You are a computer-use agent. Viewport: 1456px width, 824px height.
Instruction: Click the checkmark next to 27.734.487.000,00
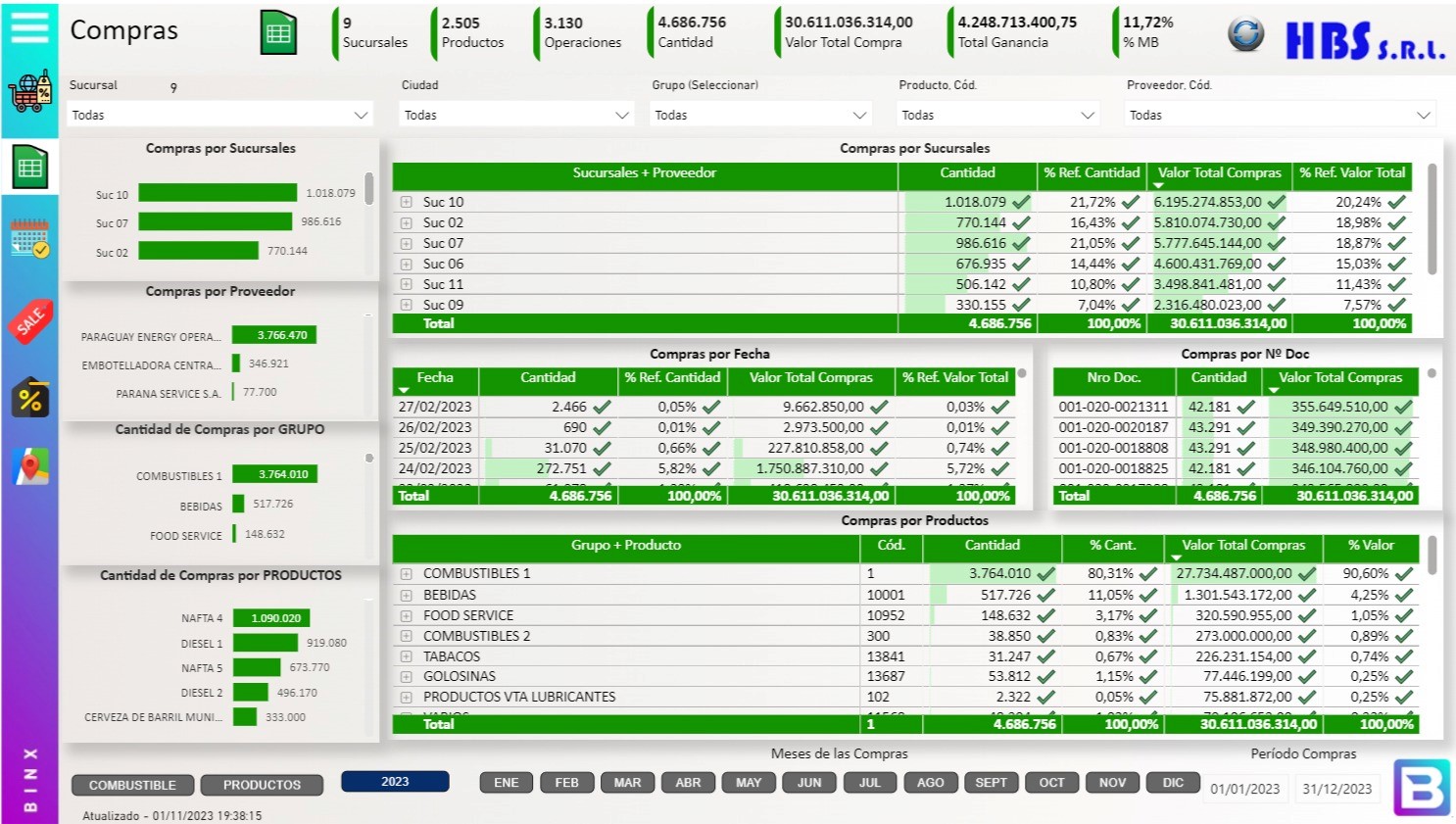click(1307, 573)
